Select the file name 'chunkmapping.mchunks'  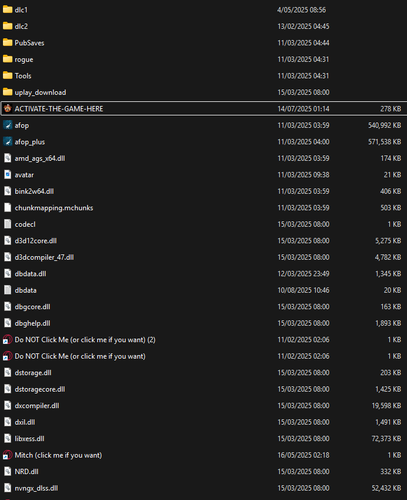(54, 208)
